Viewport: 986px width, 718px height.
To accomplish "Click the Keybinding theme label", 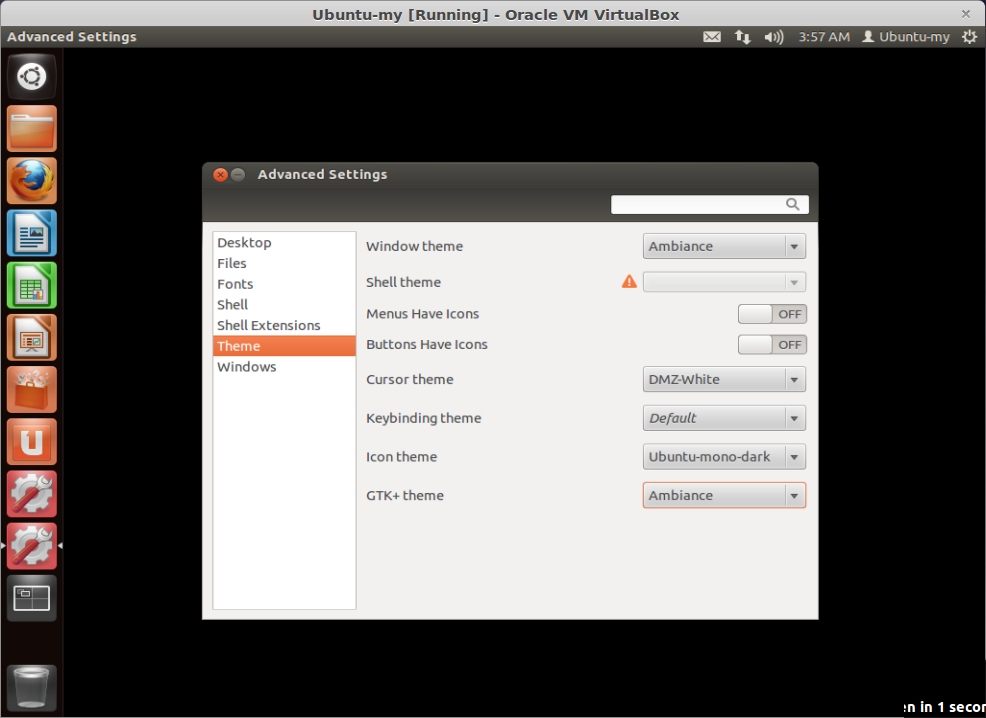I will click(423, 418).
